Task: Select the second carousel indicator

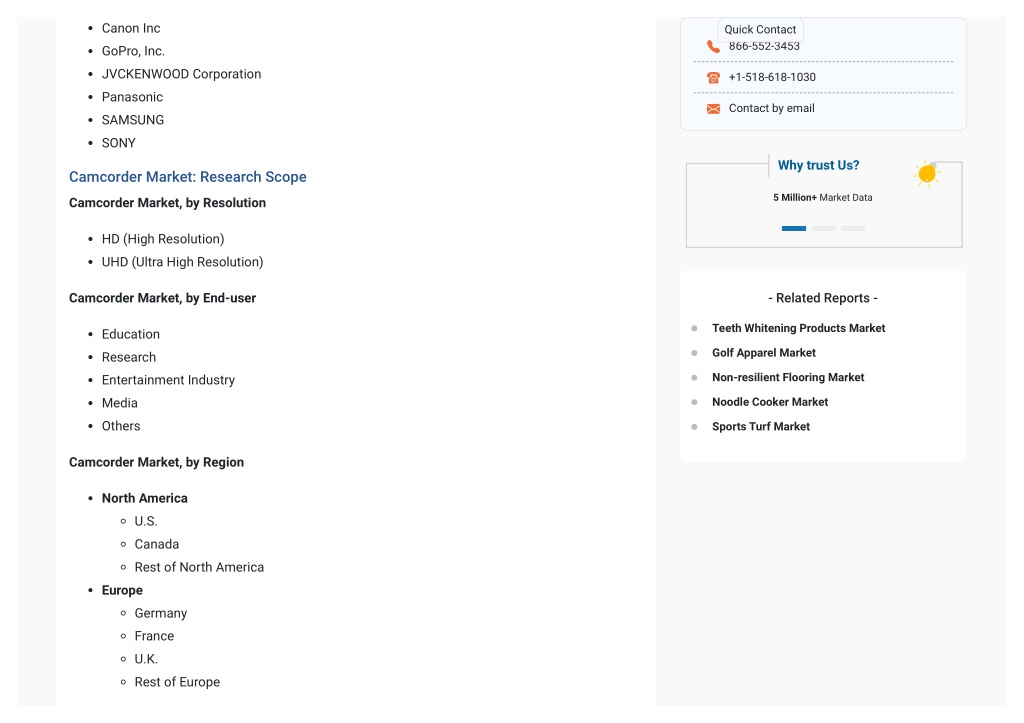Action: [x=823, y=229]
